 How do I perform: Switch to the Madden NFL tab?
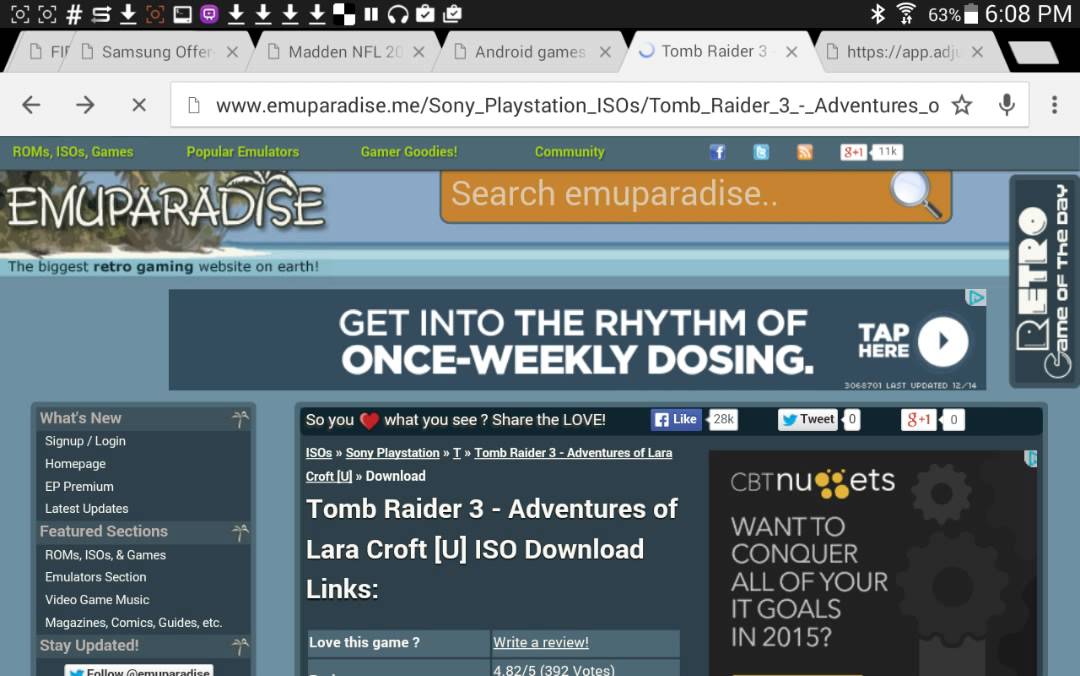[344, 52]
